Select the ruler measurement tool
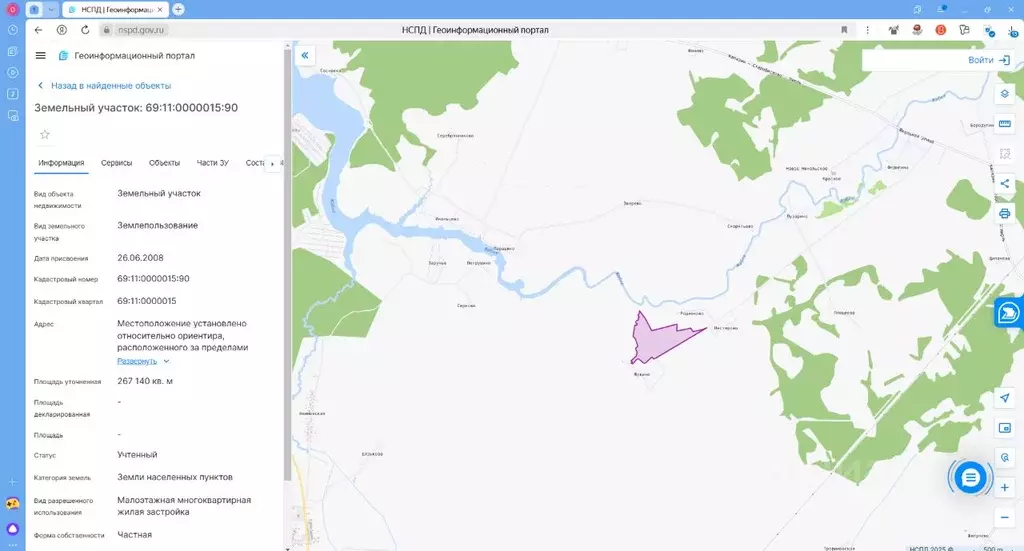Image resolution: width=1024 pixels, height=551 pixels. 1005,124
